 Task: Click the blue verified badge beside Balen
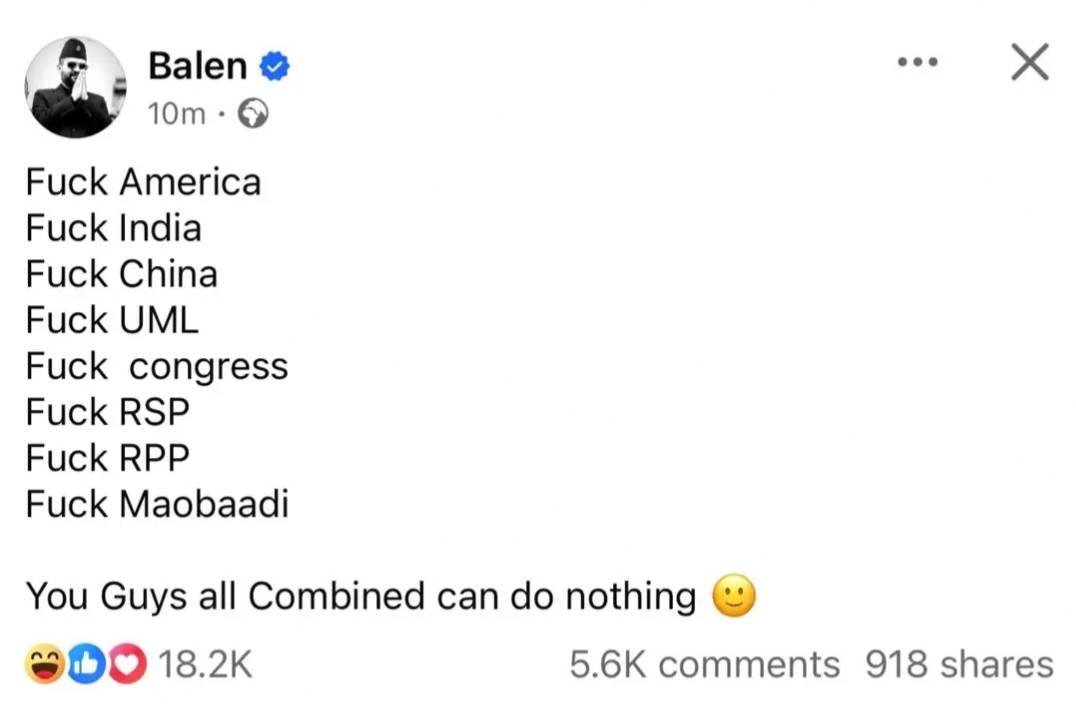[275, 67]
